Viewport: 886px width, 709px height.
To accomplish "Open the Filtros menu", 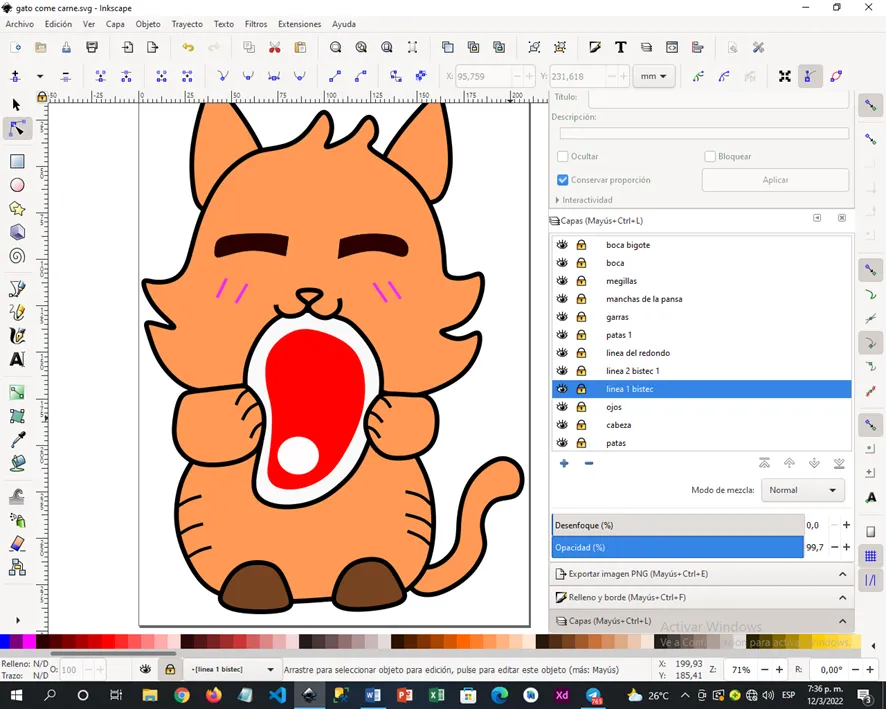I will pos(256,24).
